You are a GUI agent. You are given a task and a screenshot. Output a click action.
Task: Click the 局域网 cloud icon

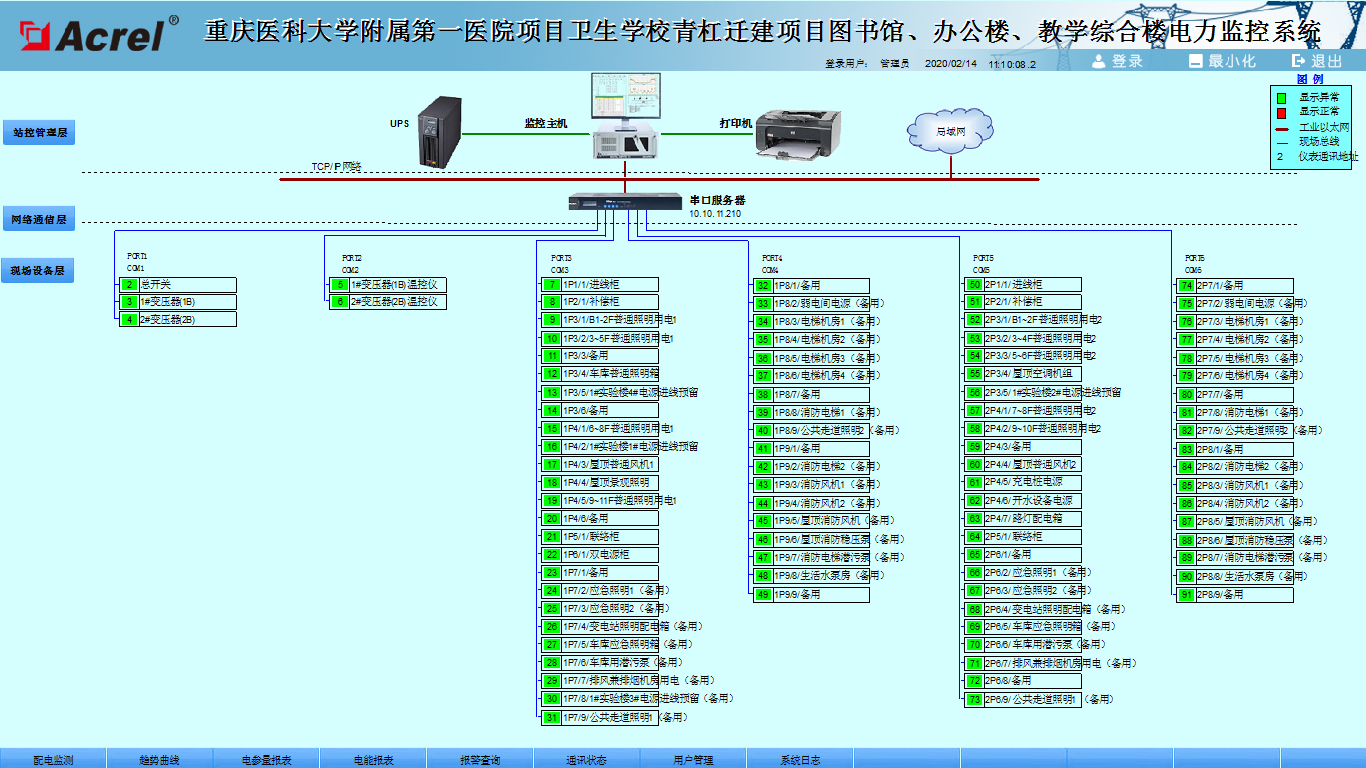(950, 131)
